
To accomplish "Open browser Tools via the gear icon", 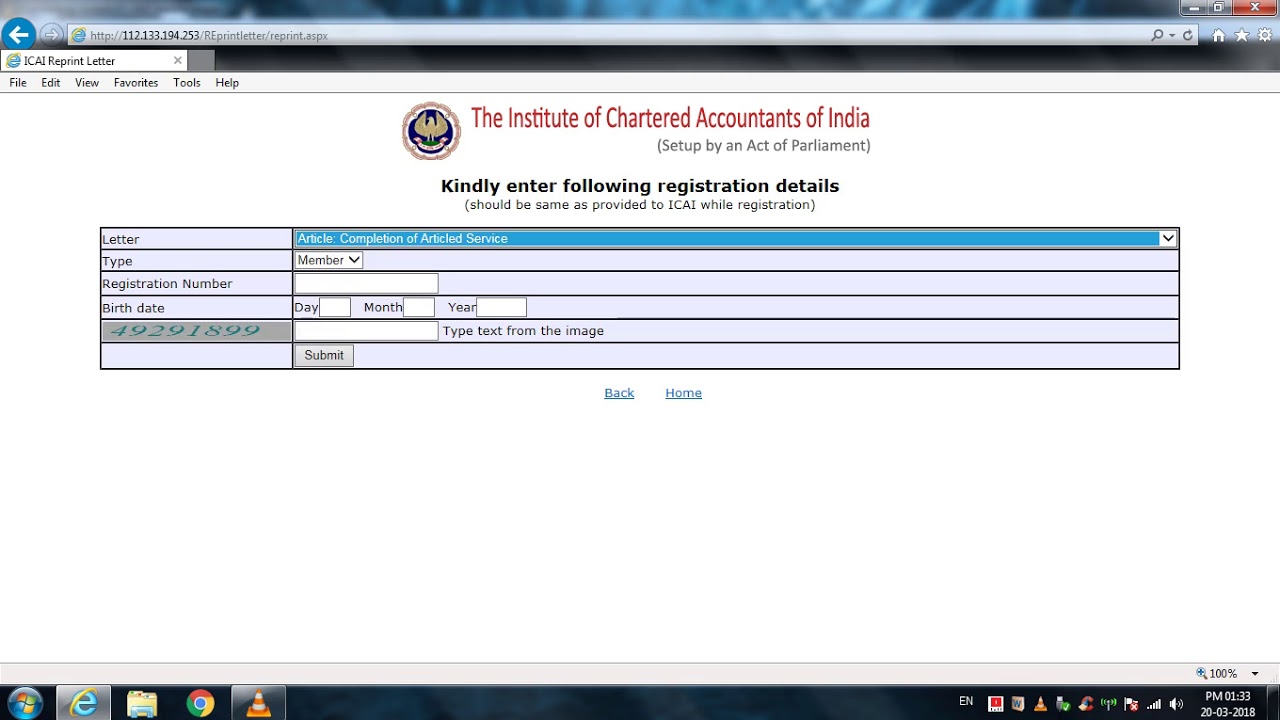I will pos(1265,35).
